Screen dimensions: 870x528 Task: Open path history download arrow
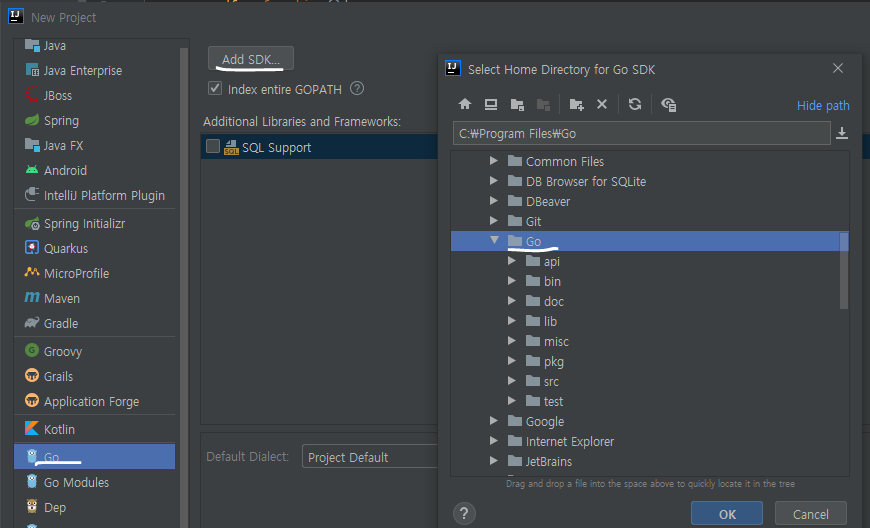[842, 133]
